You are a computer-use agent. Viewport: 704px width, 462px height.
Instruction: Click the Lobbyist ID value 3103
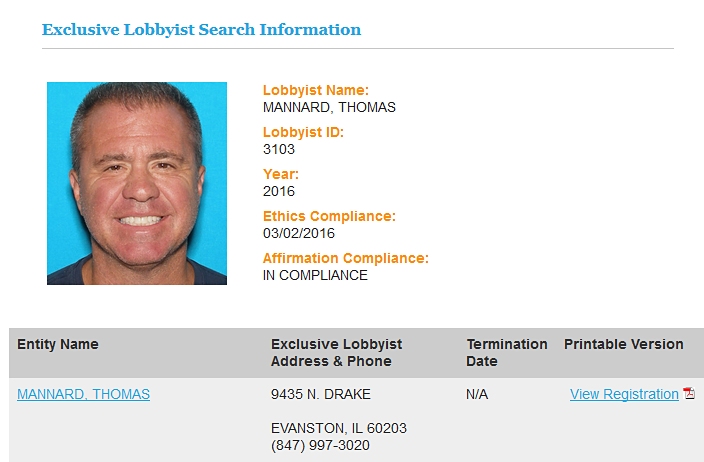[x=279, y=149]
